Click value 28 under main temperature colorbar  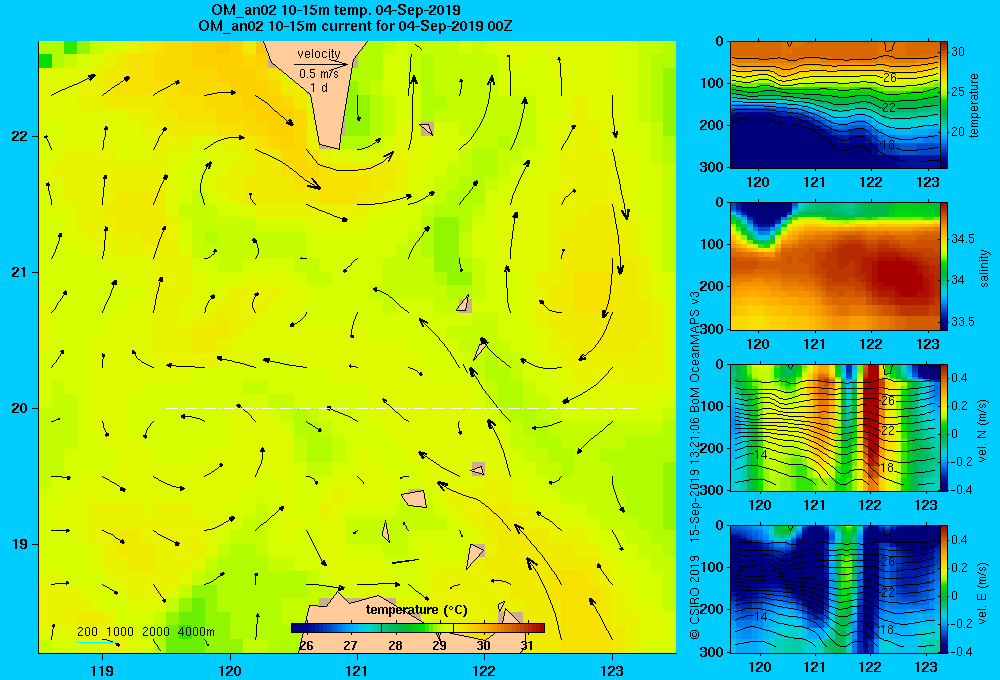395,646
